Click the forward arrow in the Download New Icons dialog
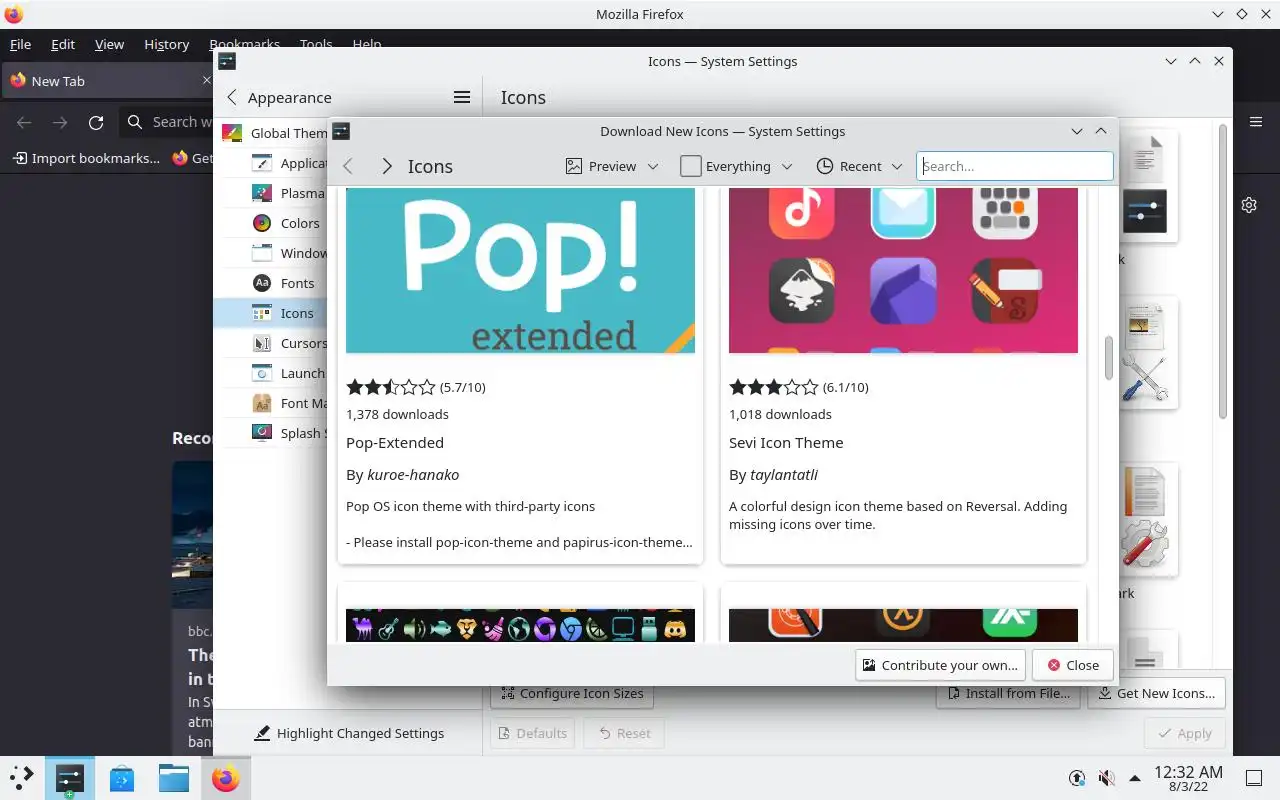1280x800 pixels. coord(387,166)
